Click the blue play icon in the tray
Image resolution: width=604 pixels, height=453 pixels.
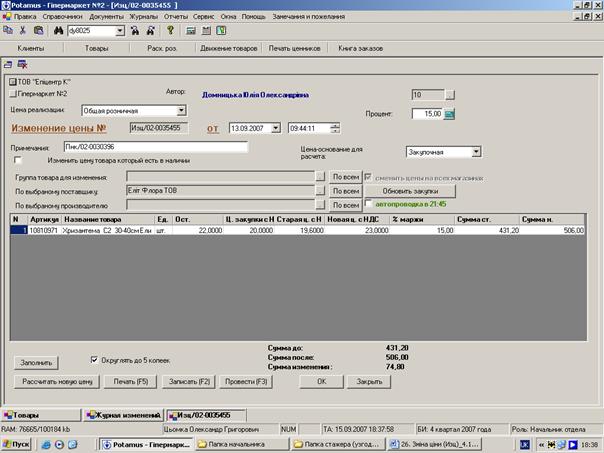[573, 445]
